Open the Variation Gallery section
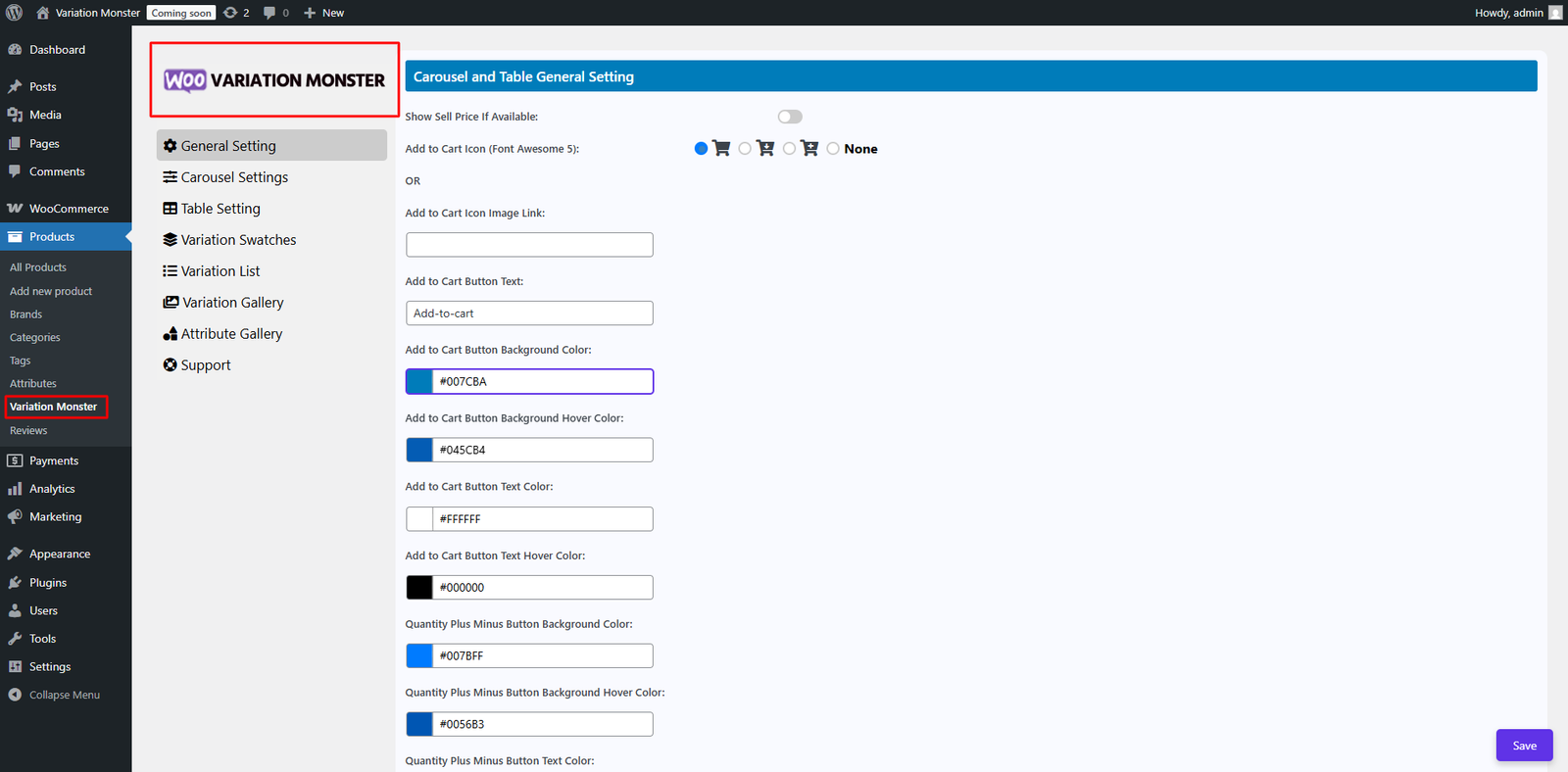This screenshot has height=772, width=1568. point(232,303)
